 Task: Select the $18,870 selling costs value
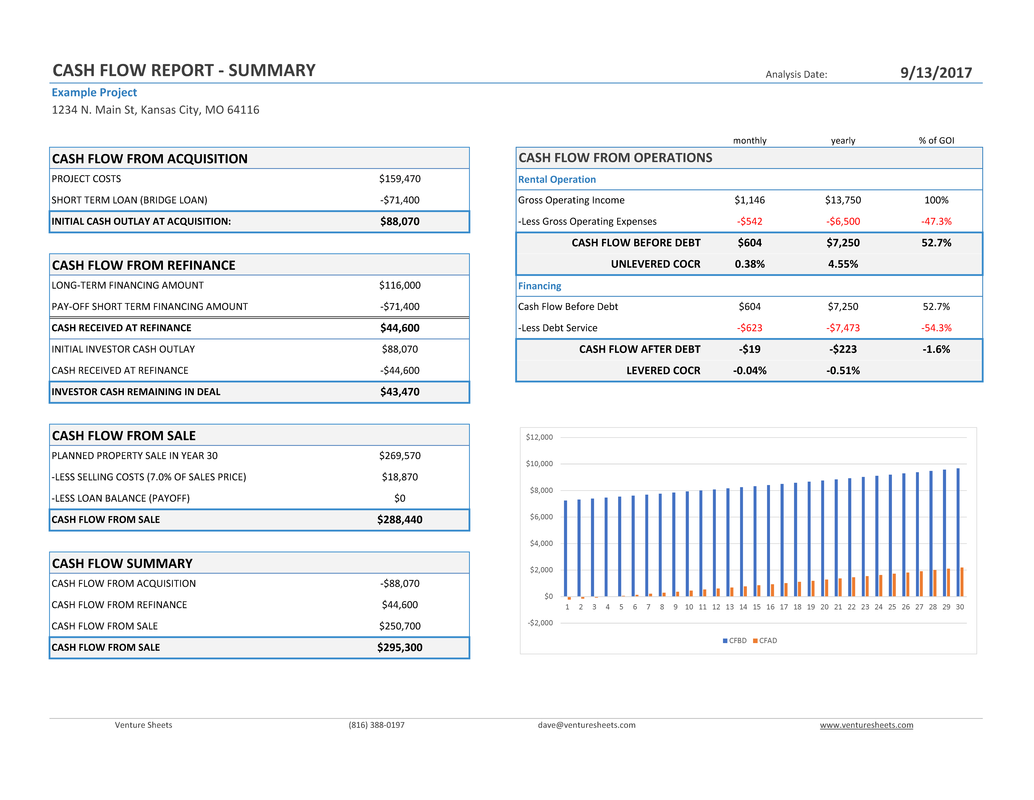(400, 477)
